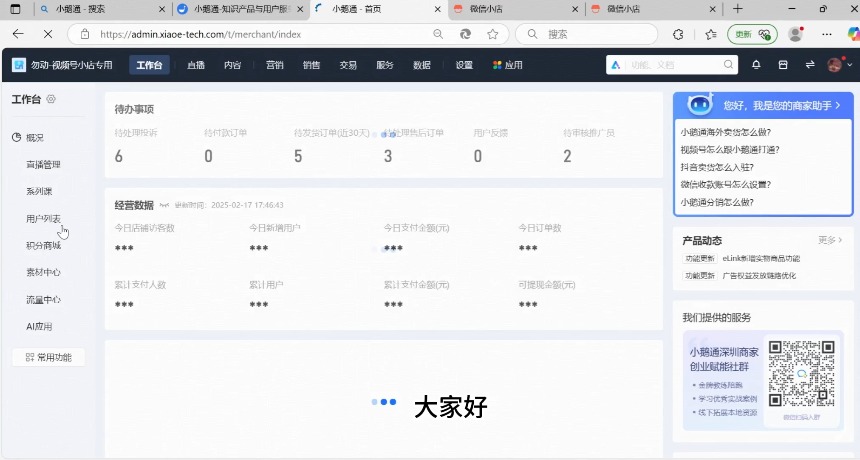Viewport: 860px width, 460px height.
Task: Open the user avatar in admin header
Action: [x=834, y=65]
